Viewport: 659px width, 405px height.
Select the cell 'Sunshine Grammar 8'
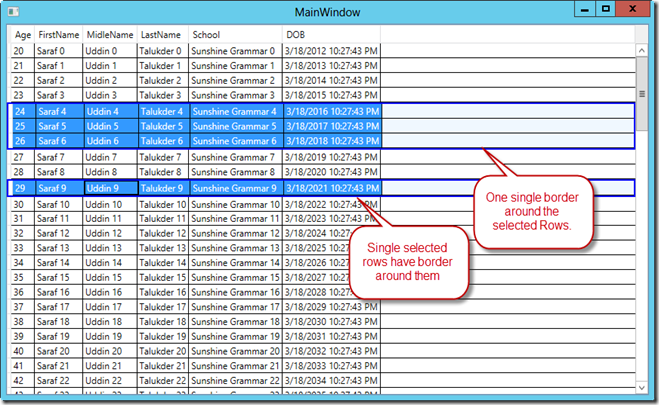(x=235, y=172)
